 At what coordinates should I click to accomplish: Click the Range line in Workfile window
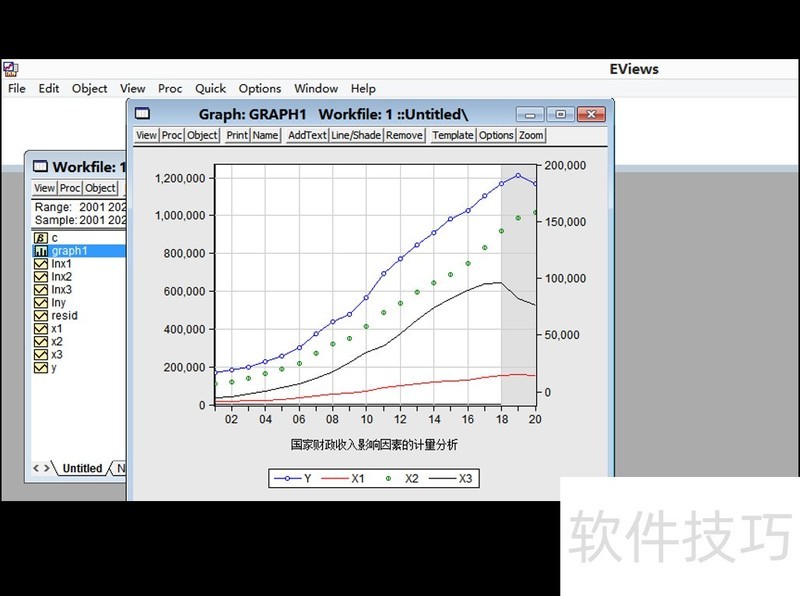pos(79,207)
